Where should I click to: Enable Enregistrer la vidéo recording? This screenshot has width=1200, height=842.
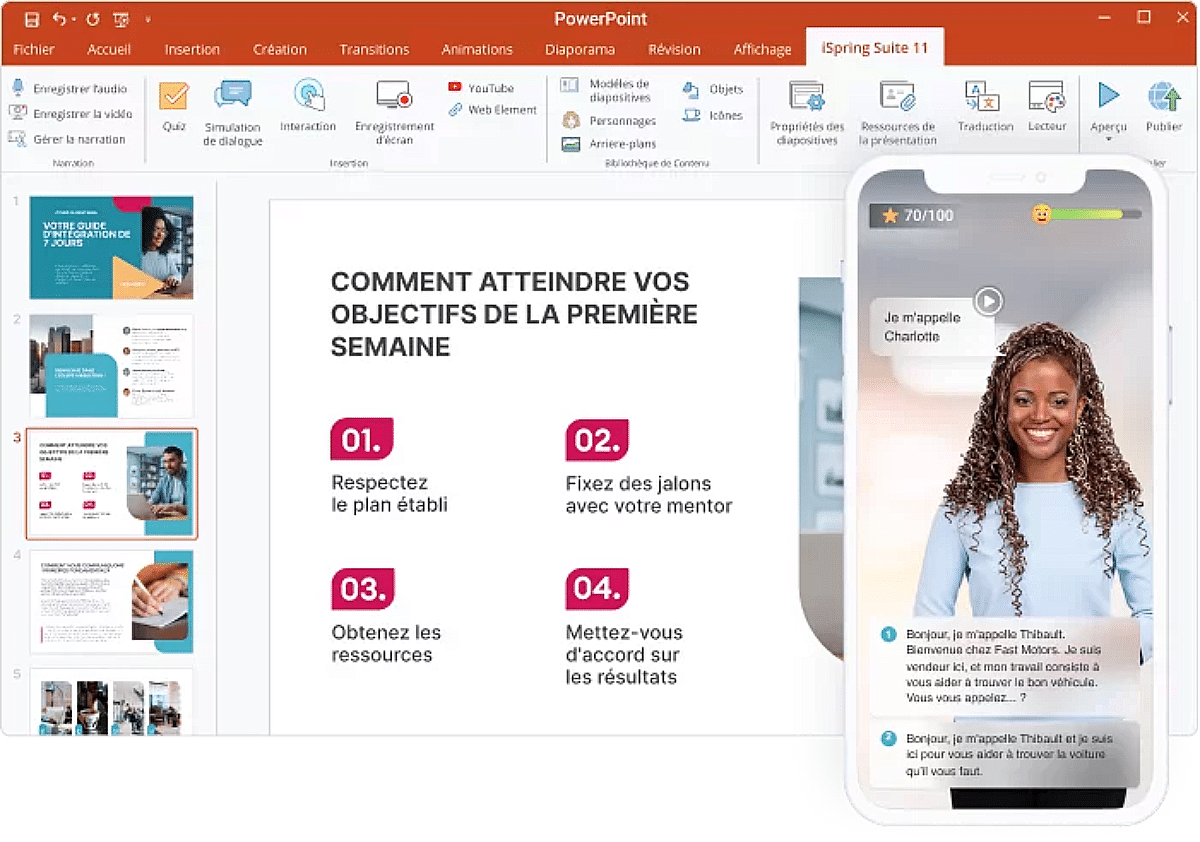[x=70, y=113]
